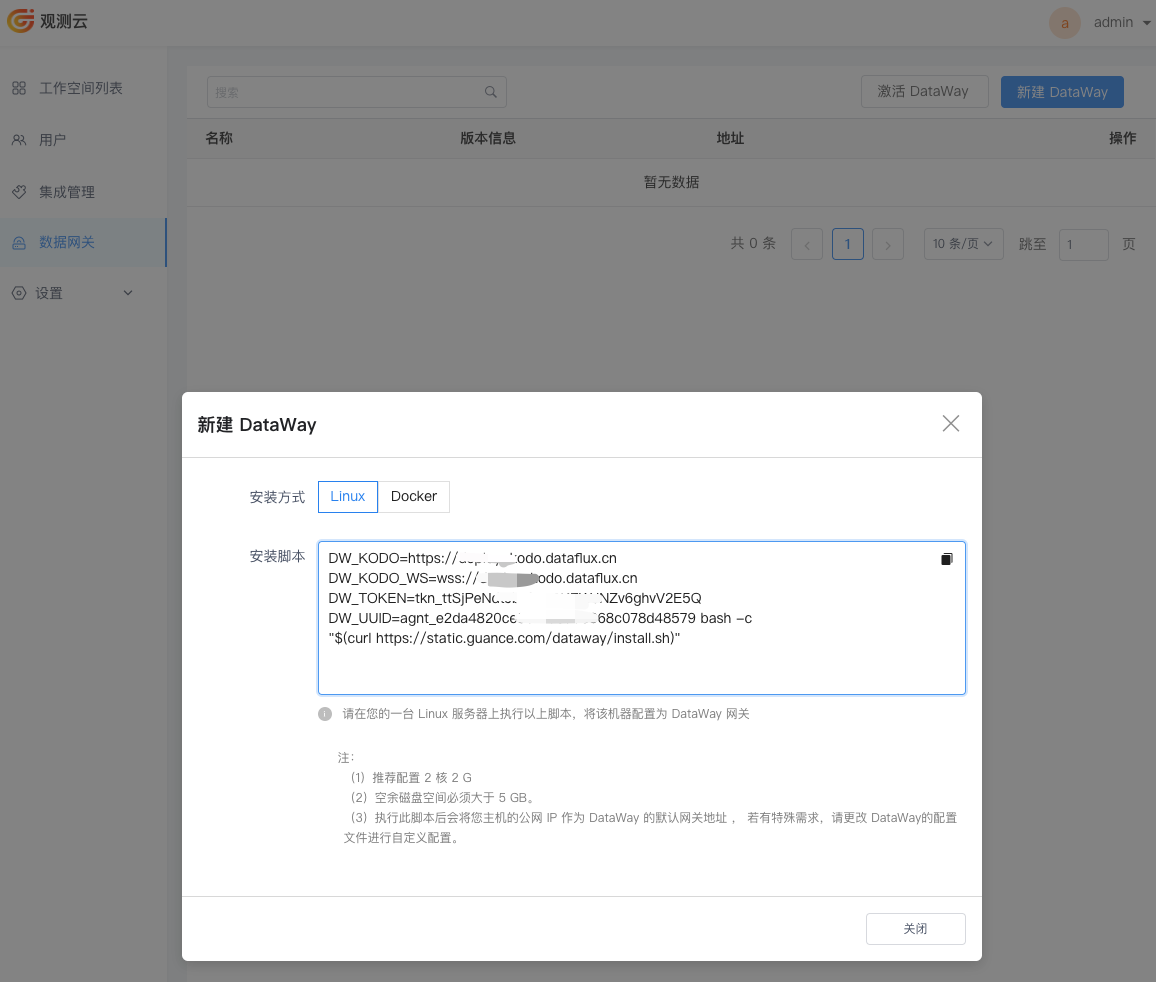Click the 跳至 page number input
Screen dimensions: 1156x982
coord(1083,244)
